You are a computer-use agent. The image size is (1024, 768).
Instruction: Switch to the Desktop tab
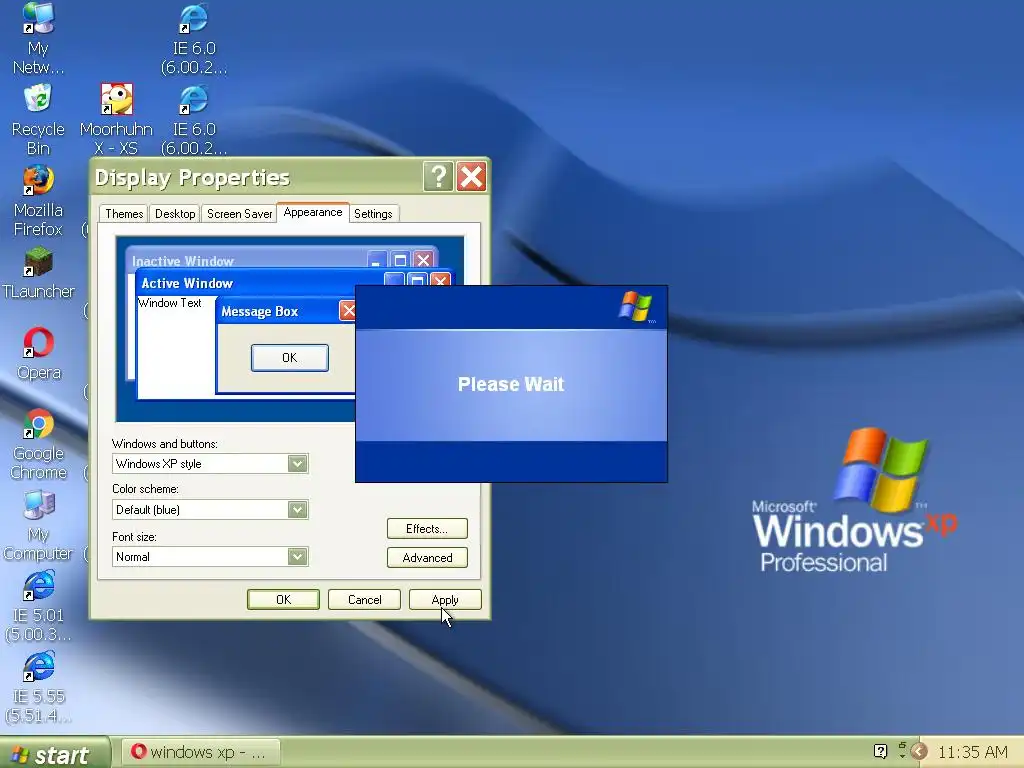click(x=175, y=214)
